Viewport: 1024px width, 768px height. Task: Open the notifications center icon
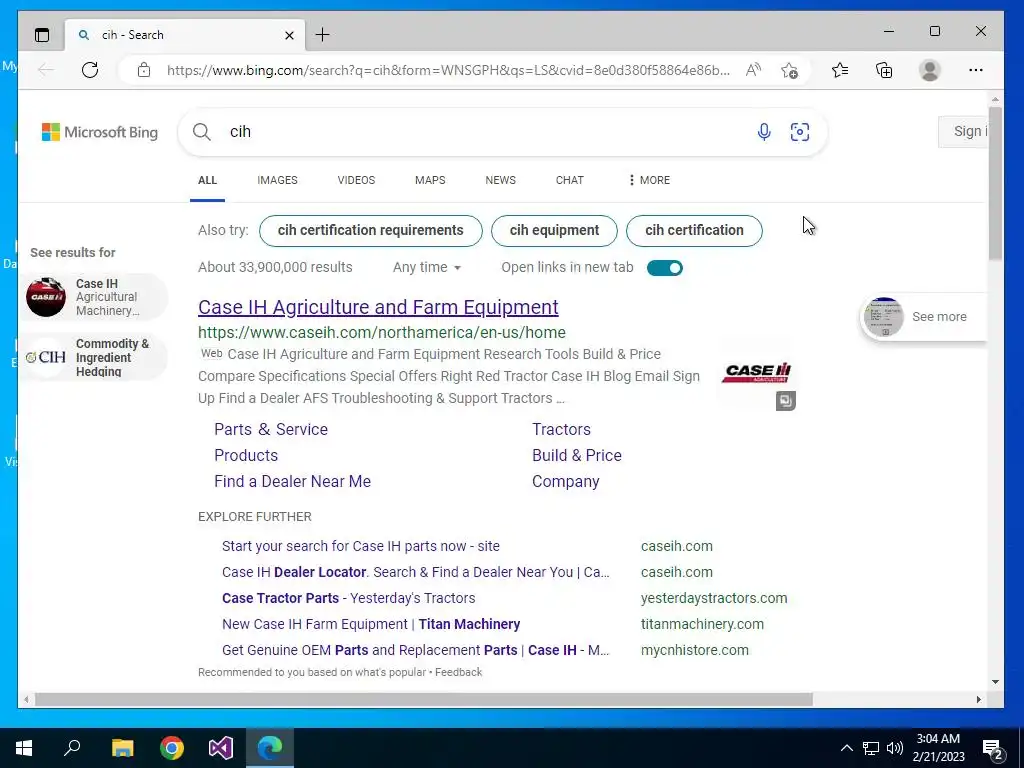click(992, 749)
